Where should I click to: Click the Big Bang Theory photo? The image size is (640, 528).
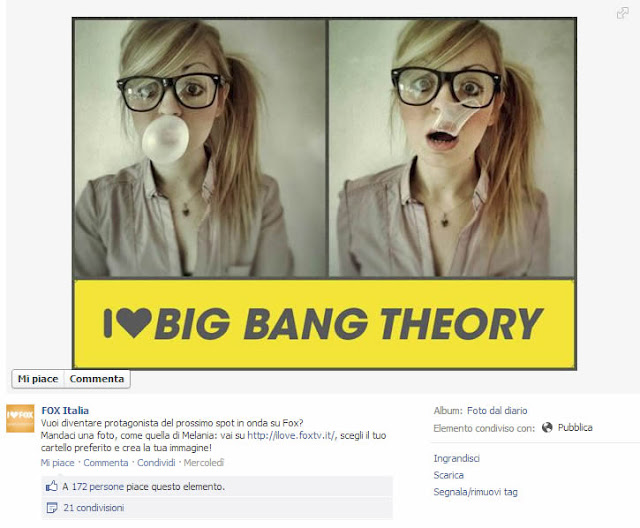[324, 193]
